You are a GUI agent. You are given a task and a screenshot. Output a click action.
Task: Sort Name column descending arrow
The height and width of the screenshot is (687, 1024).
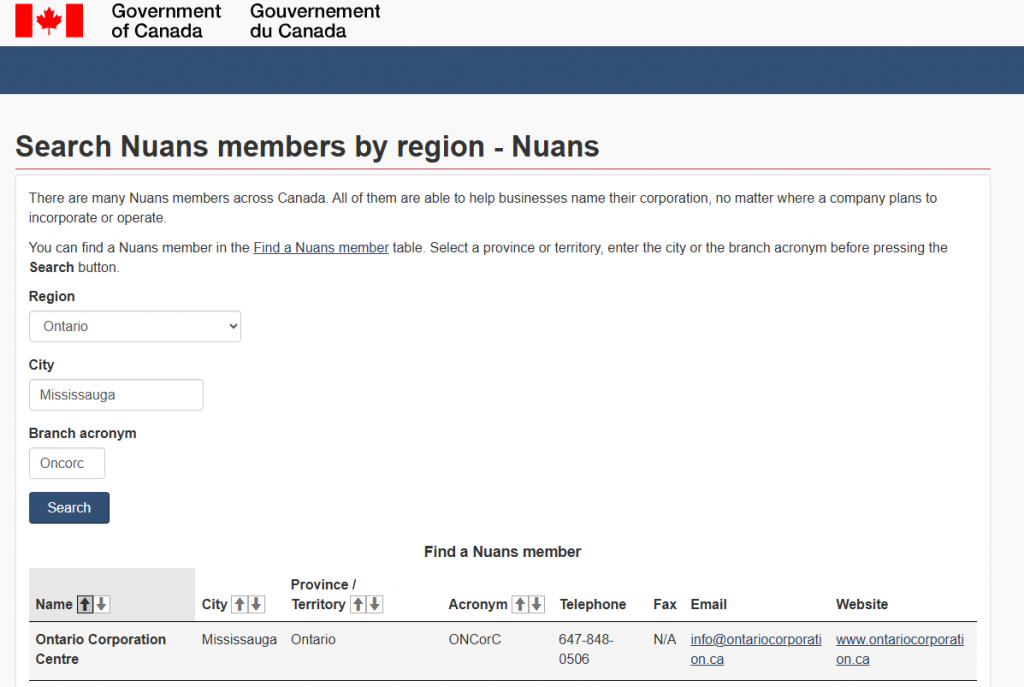click(x=102, y=604)
